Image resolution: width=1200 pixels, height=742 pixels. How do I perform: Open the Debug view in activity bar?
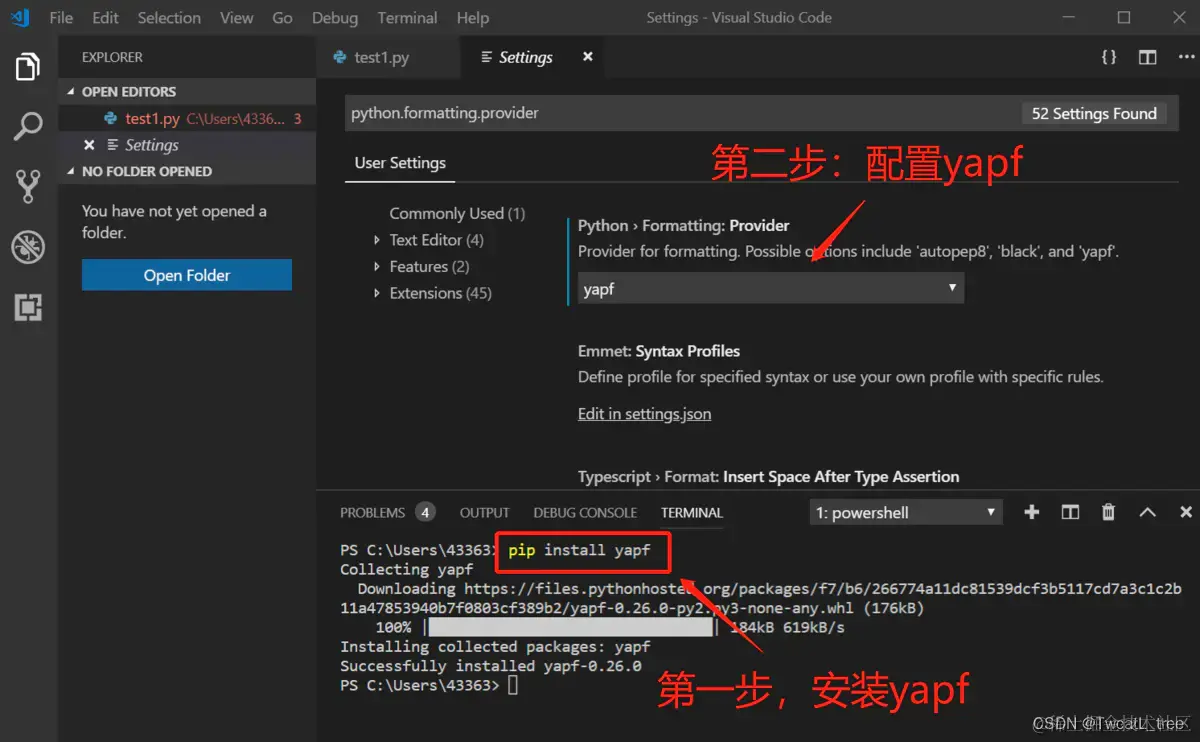[x=28, y=247]
